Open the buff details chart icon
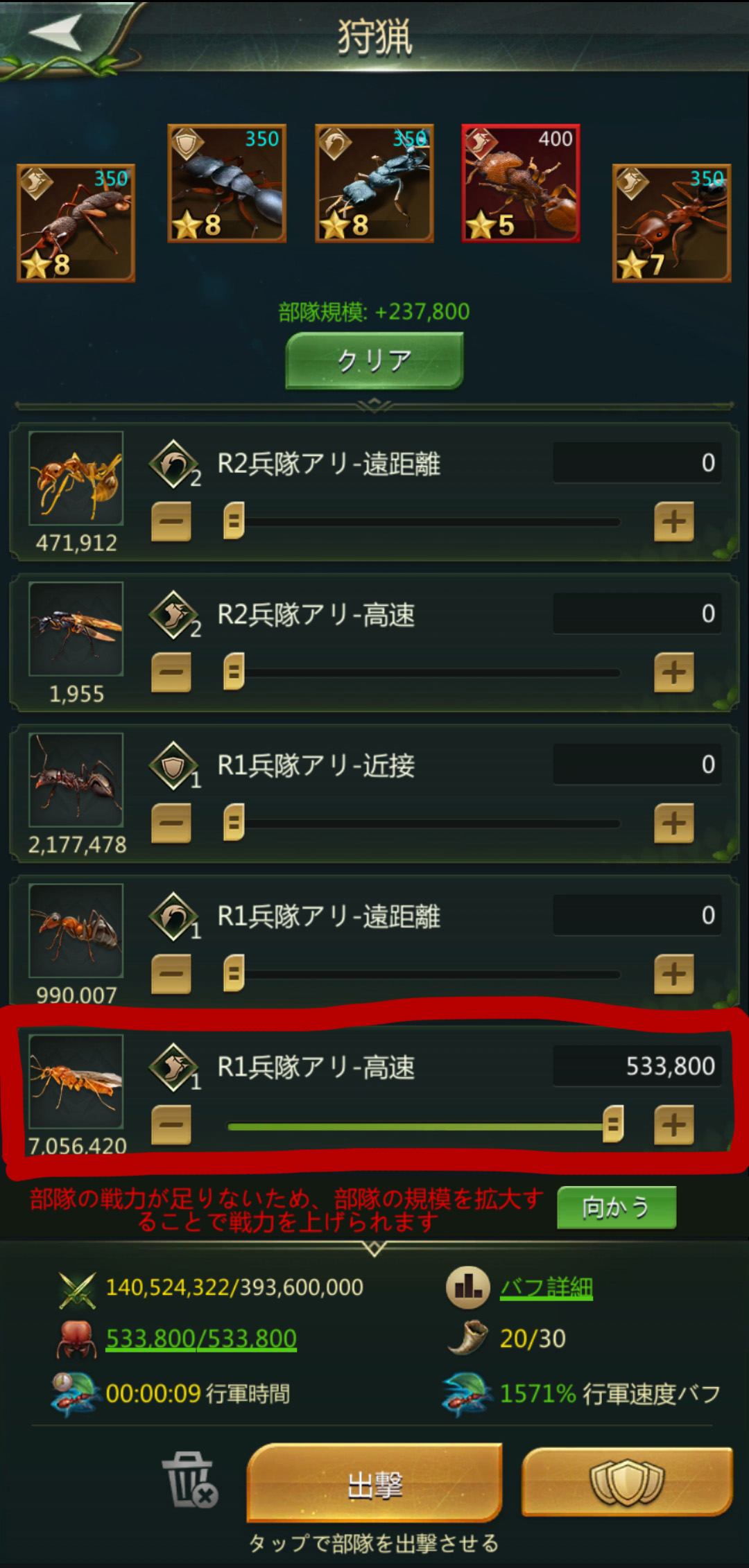Screen dimensions: 749x1568 (468, 1288)
